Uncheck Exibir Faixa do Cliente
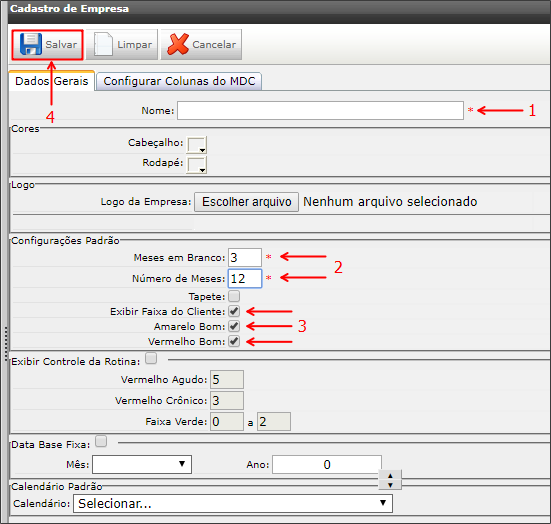The height and width of the screenshot is (524, 551). (234, 311)
